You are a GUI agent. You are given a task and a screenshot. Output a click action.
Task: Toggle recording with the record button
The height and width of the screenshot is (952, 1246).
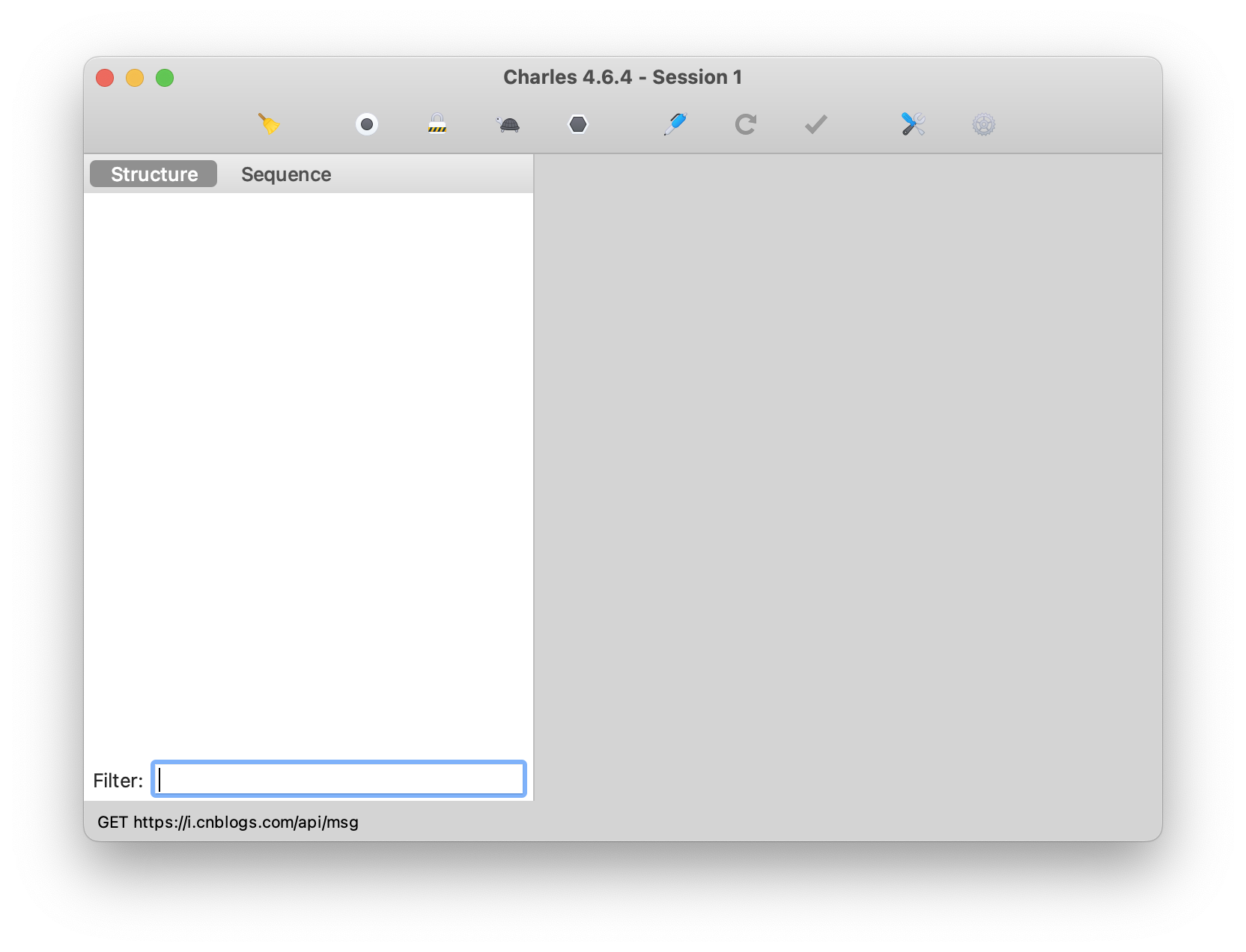pyautogui.click(x=367, y=124)
